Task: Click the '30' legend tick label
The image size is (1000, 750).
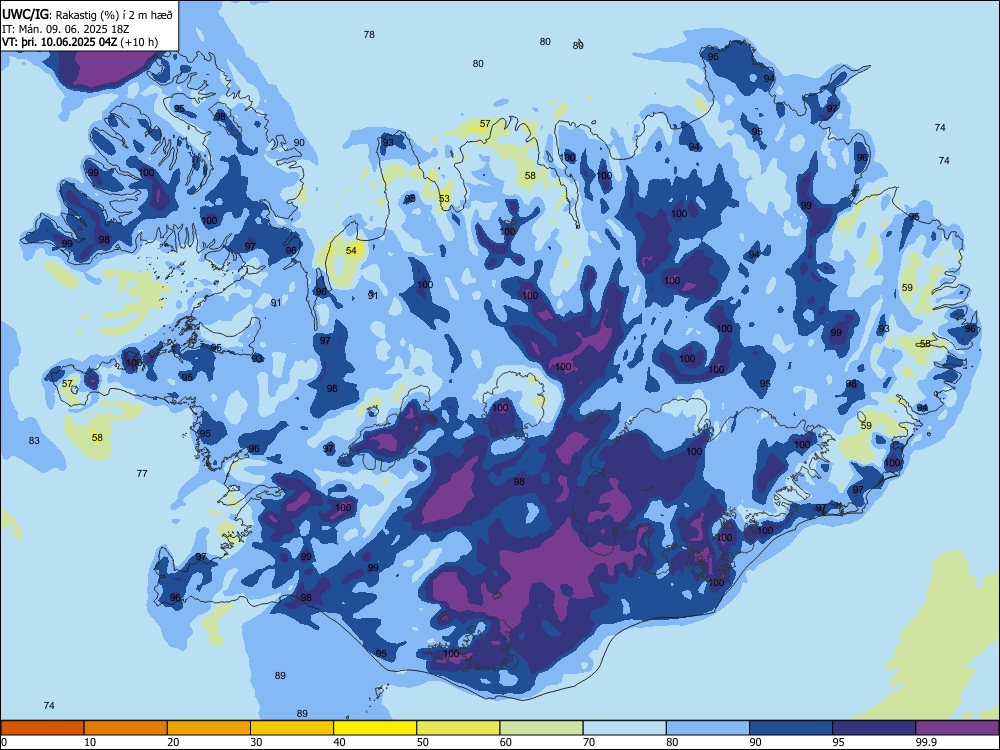Action: [256, 742]
